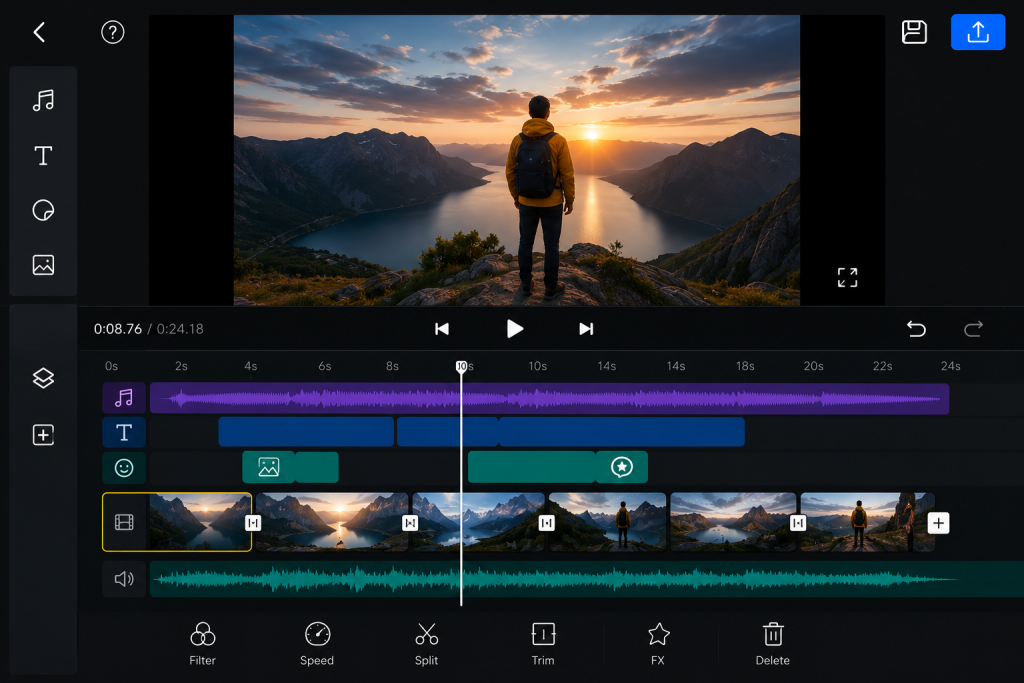Open the FX star tool
Screen dimensions: 1024x683
[658, 644]
